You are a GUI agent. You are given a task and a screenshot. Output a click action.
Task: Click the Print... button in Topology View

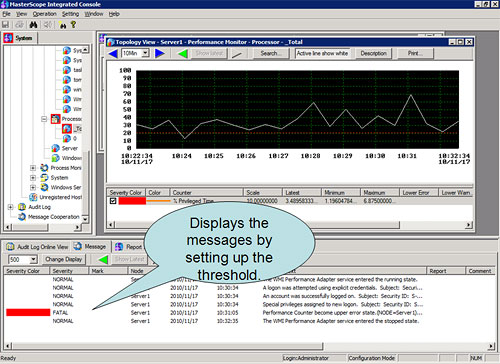[415, 53]
